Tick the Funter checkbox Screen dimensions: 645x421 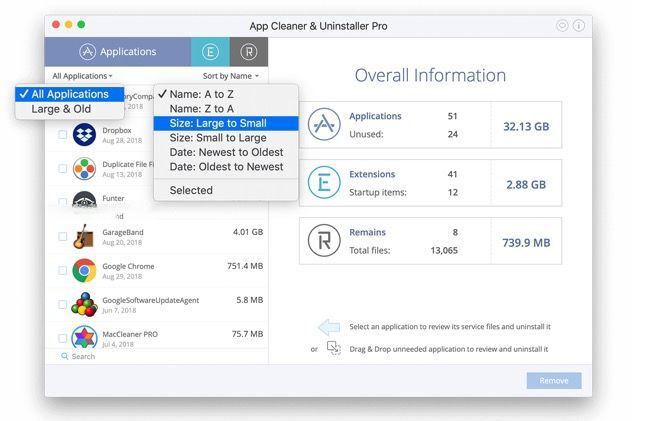click(x=63, y=202)
